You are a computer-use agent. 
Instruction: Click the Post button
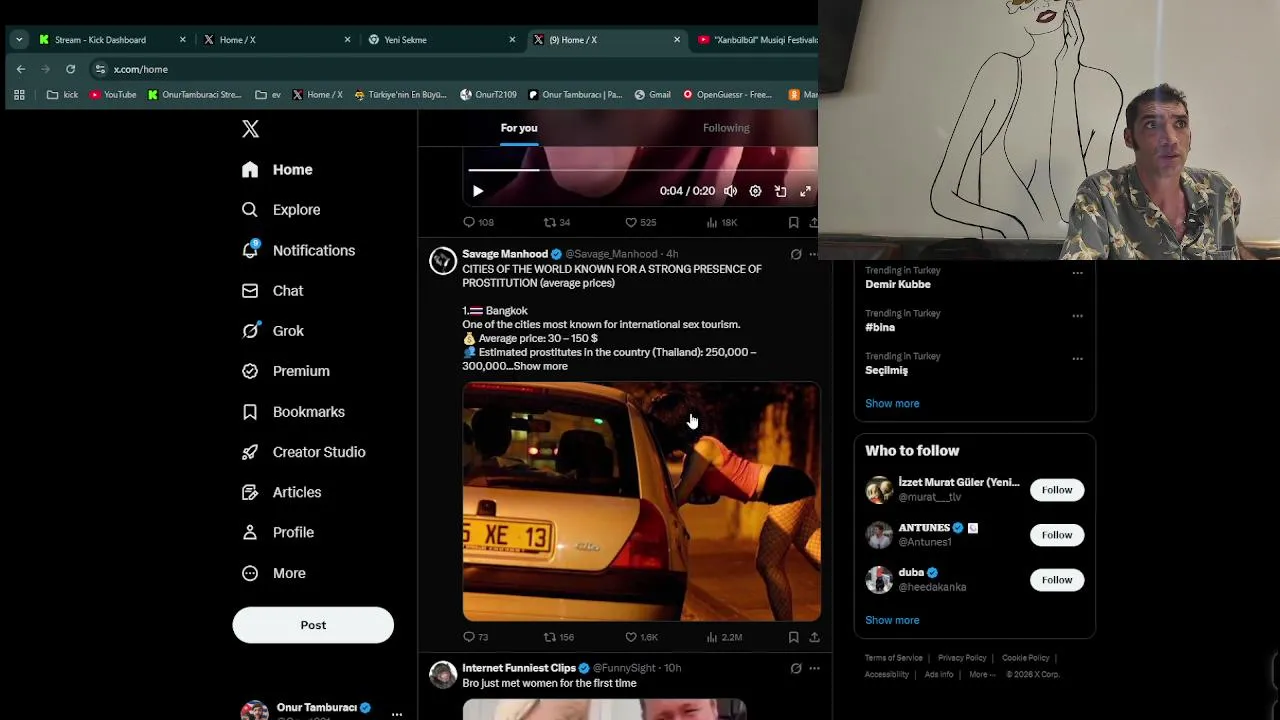point(313,625)
